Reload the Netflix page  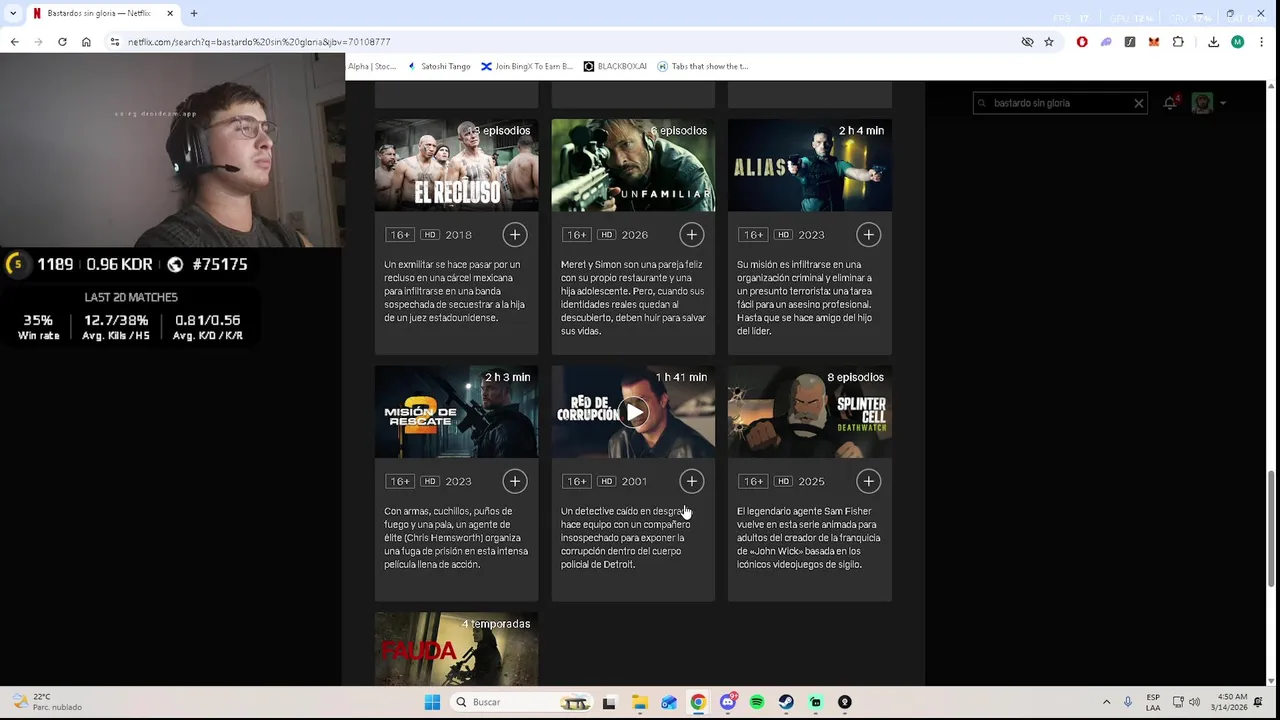(62, 42)
